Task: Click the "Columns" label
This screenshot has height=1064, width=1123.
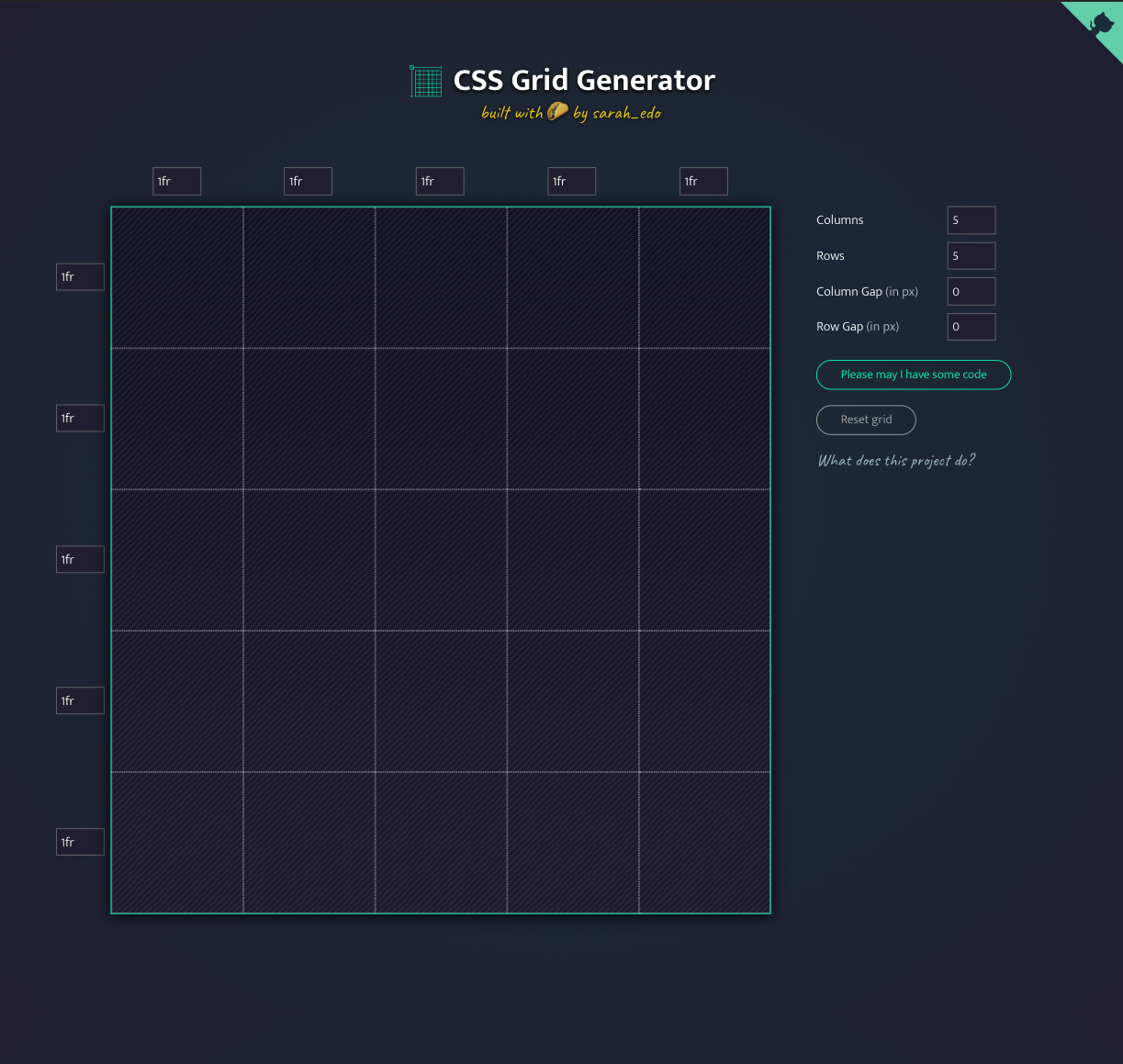Action: (840, 220)
